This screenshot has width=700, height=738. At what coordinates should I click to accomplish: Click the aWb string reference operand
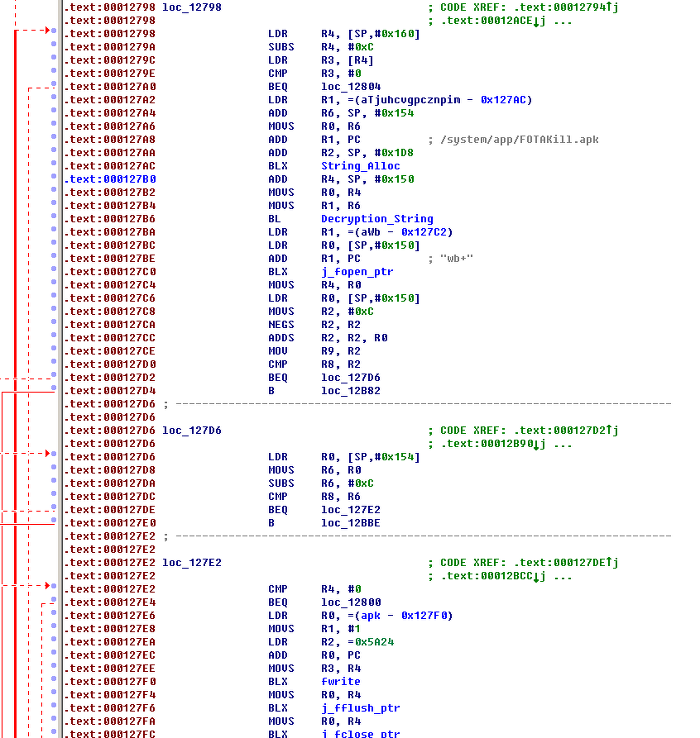pos(370,232)
